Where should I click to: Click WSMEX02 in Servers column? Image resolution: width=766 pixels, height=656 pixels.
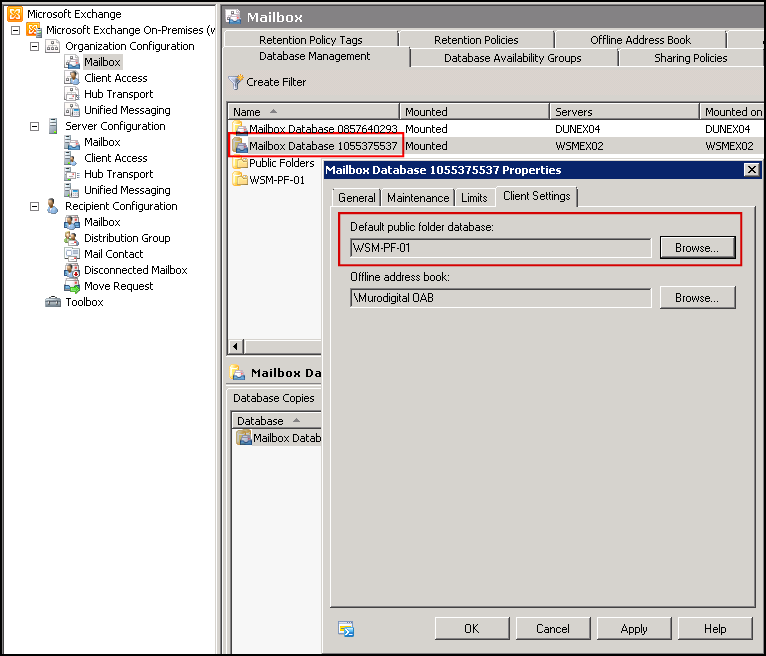[x=579, y=146]
